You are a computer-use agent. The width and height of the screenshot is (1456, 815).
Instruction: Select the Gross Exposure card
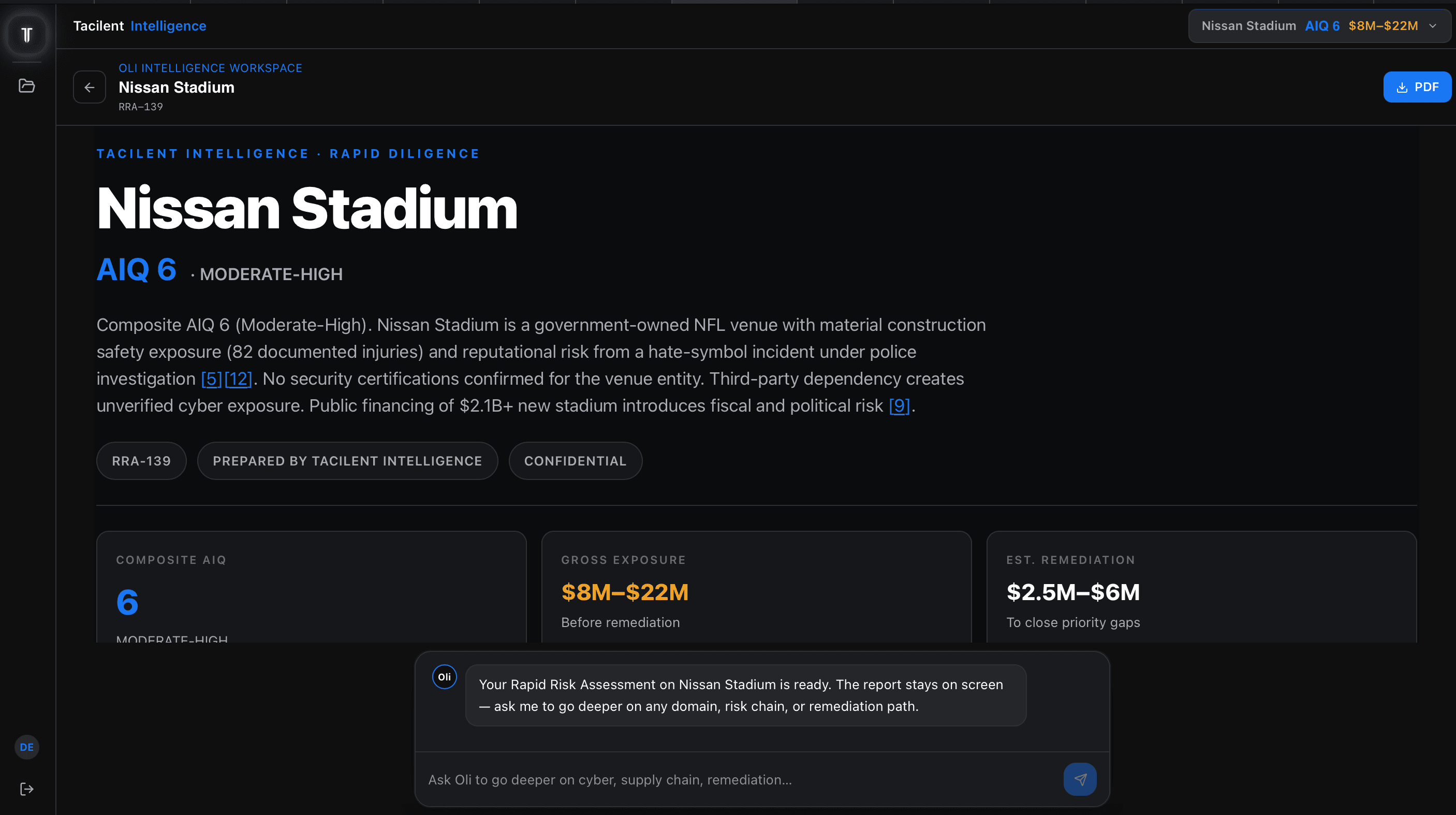tap(756, 587)
